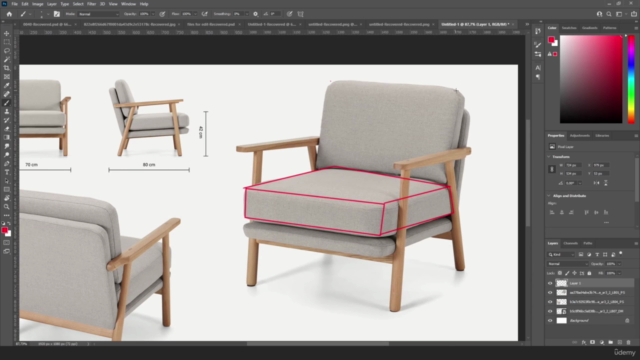This screenshot has height=360, width=640.
Task: Toggle lock transparent pixels
Action: point(560,273)
